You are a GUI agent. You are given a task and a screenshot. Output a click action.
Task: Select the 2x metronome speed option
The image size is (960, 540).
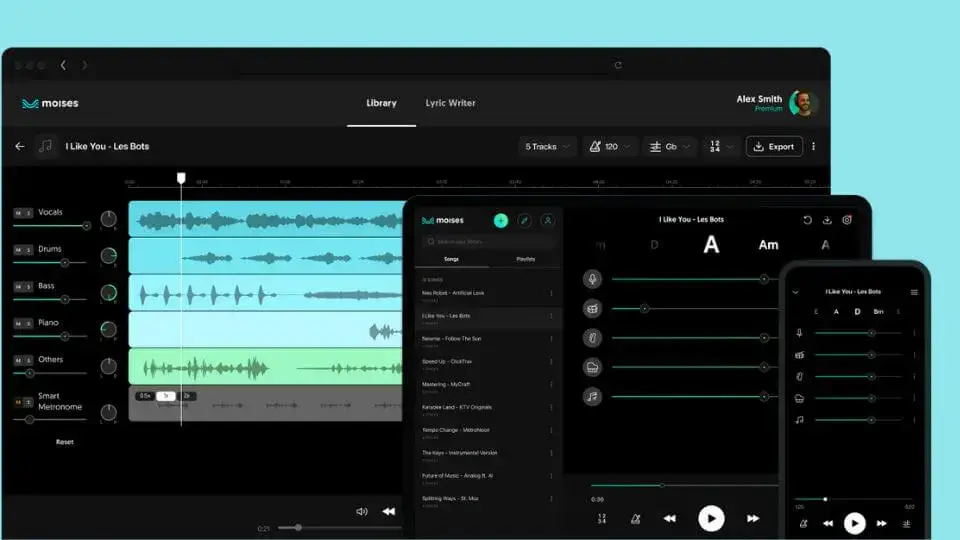tap(187, 396)
